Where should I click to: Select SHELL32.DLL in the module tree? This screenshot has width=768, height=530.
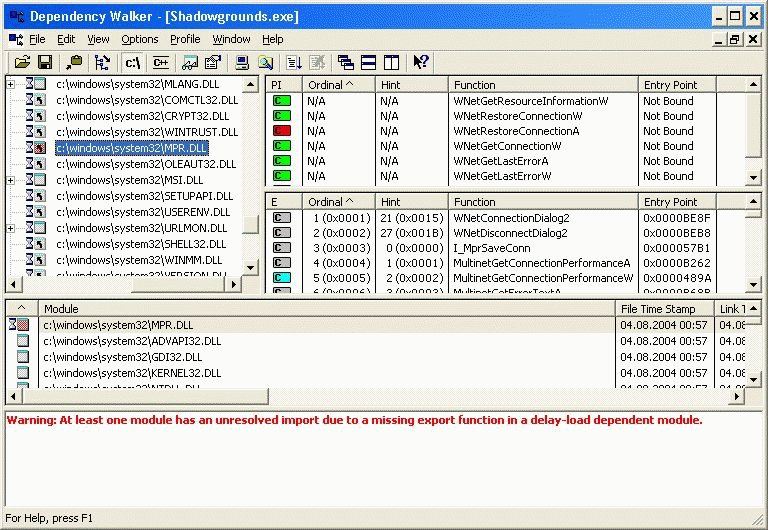[x=141, y=244]
